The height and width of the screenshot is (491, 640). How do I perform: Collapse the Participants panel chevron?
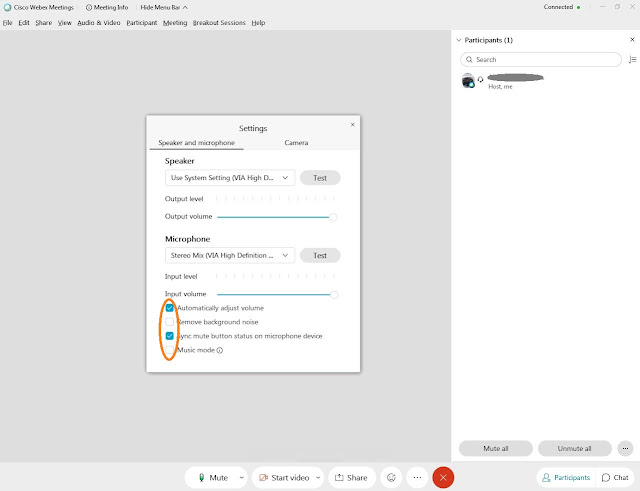(459, 40)
